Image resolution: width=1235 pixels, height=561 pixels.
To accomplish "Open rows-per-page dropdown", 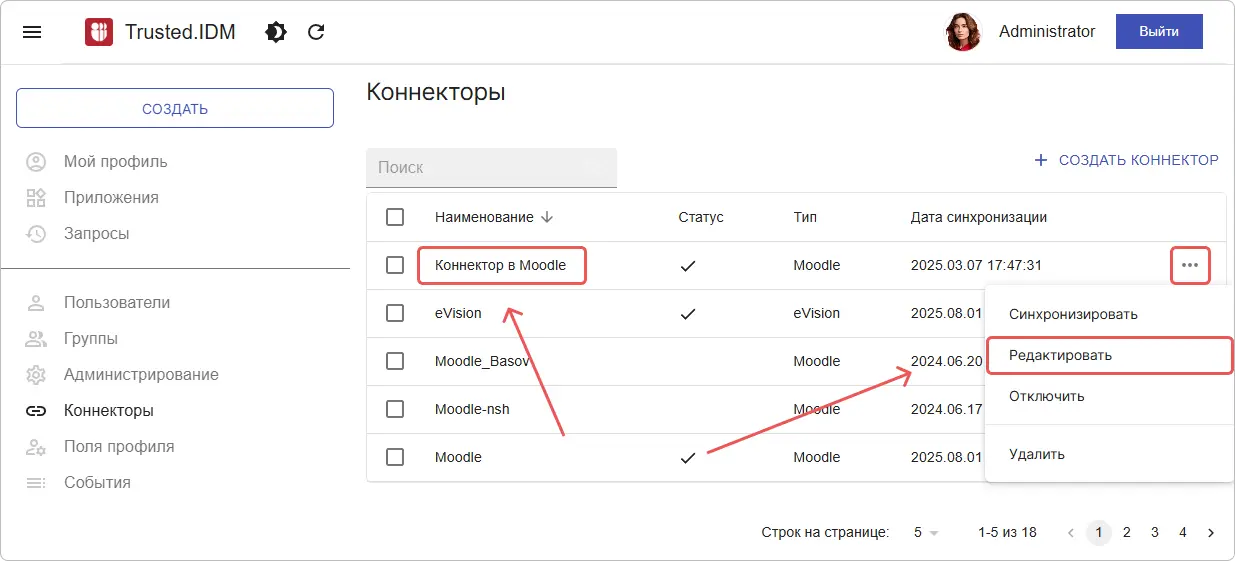I will coord(926,533).
